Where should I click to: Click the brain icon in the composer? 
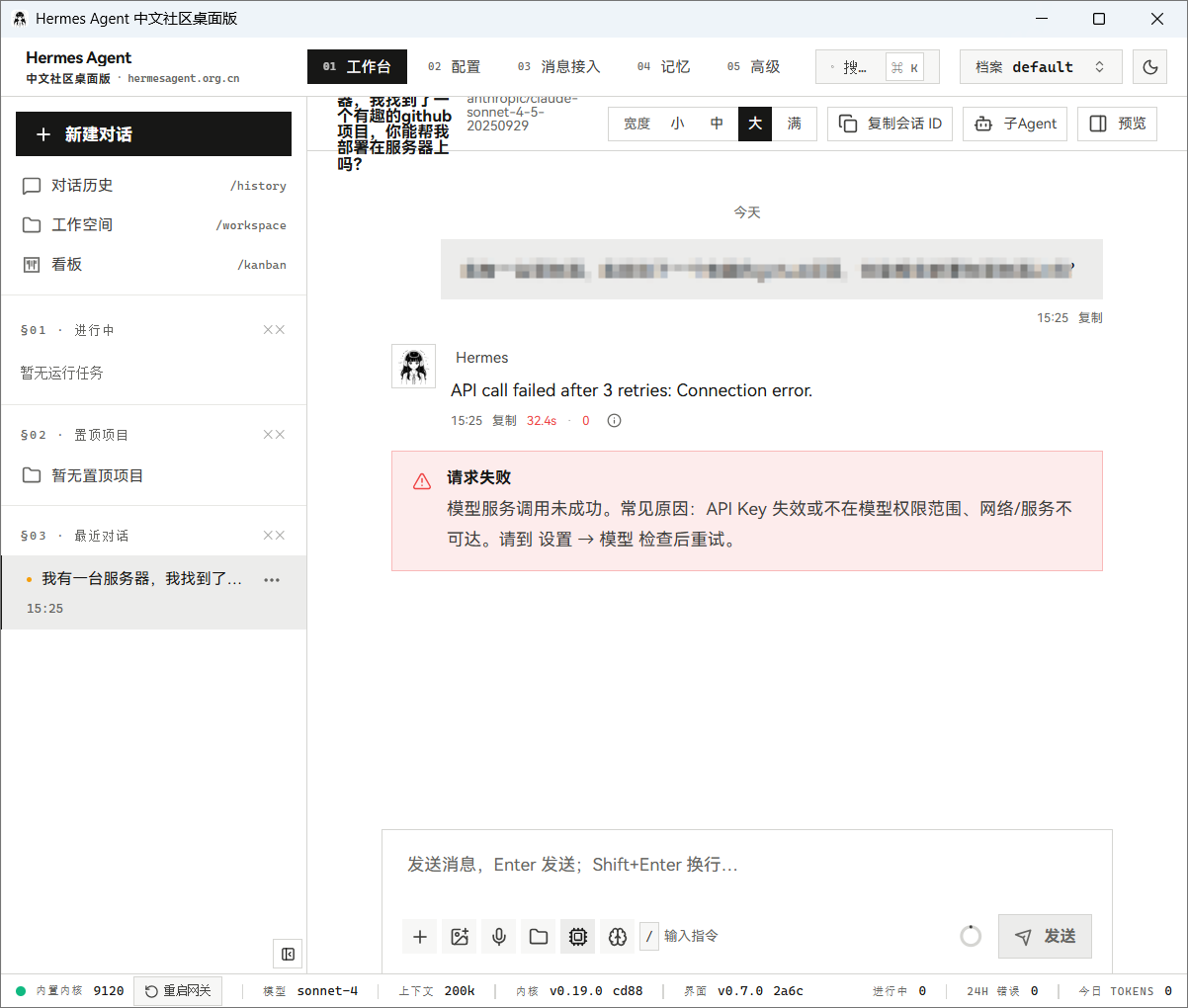point(617,936)
